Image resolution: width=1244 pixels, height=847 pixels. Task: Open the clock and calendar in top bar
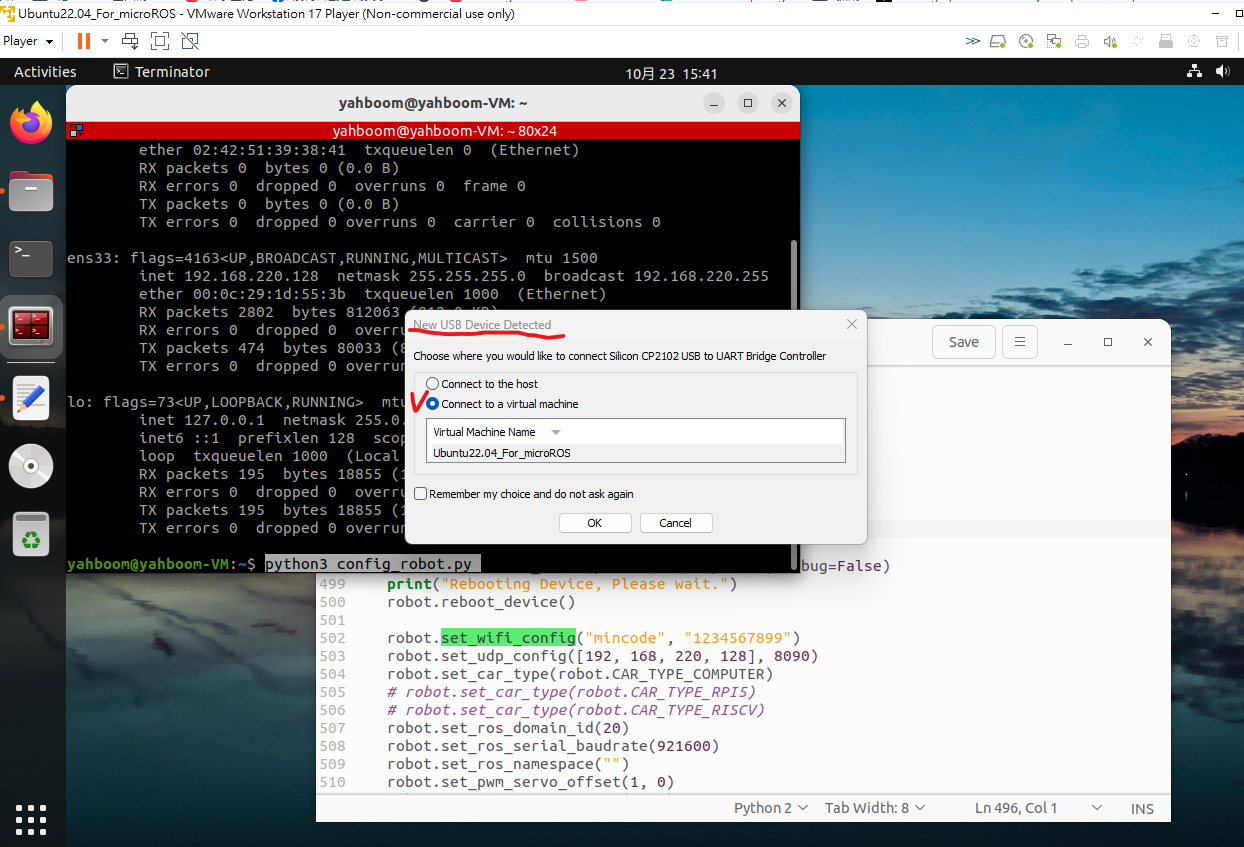pos(671,73)
